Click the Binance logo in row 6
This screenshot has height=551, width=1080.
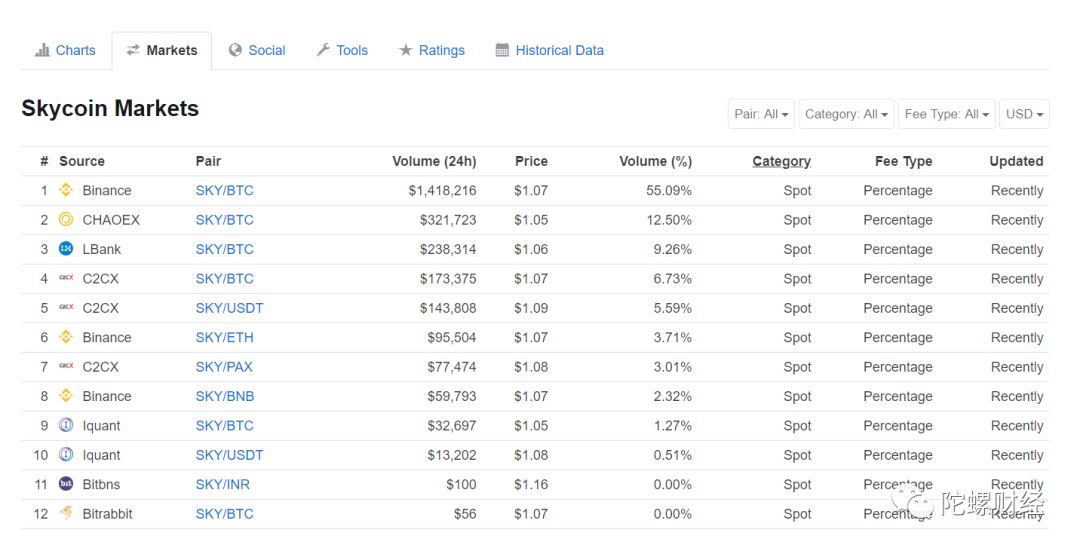(x=66, y=337)
